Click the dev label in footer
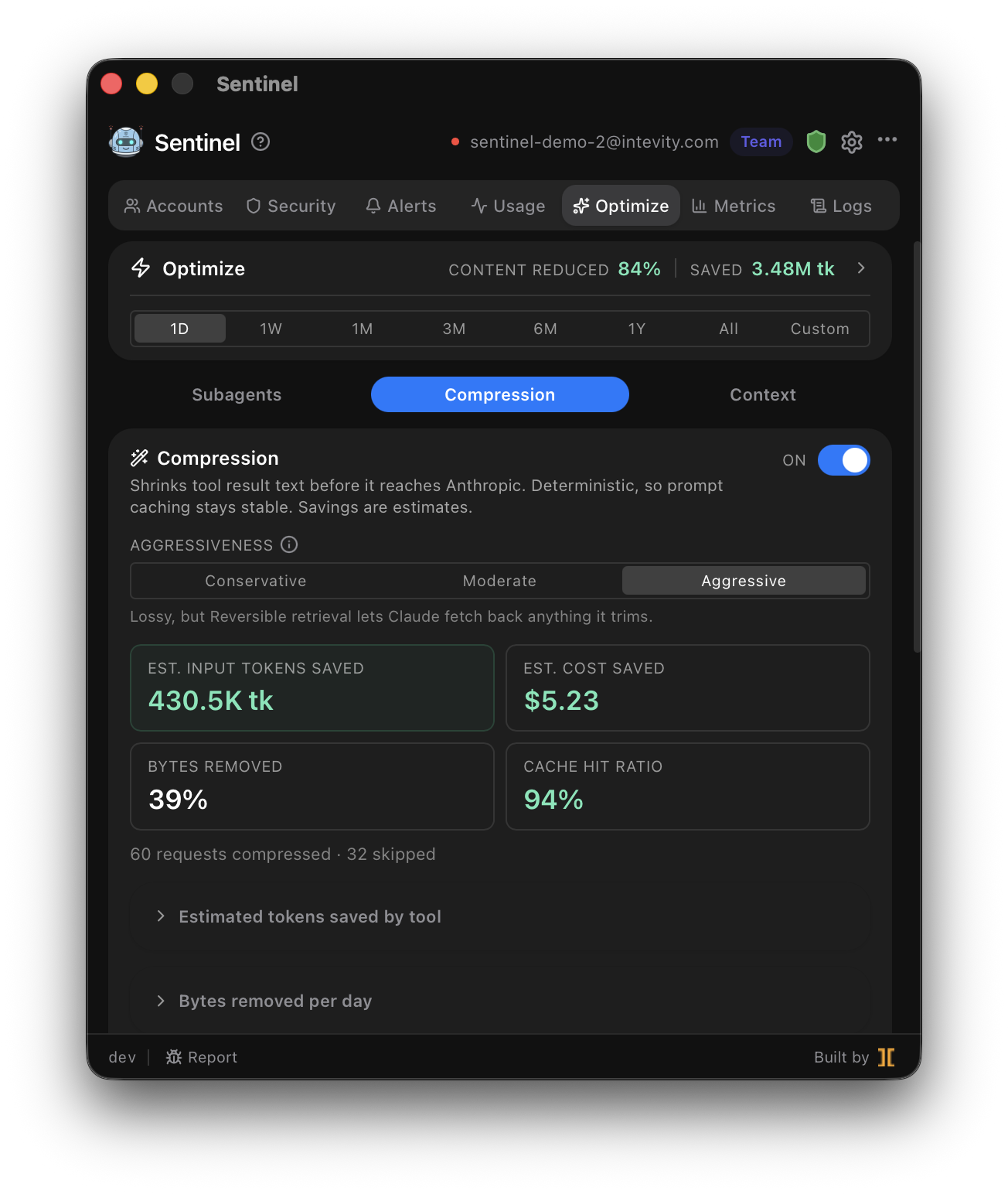 coord(122,1057)
